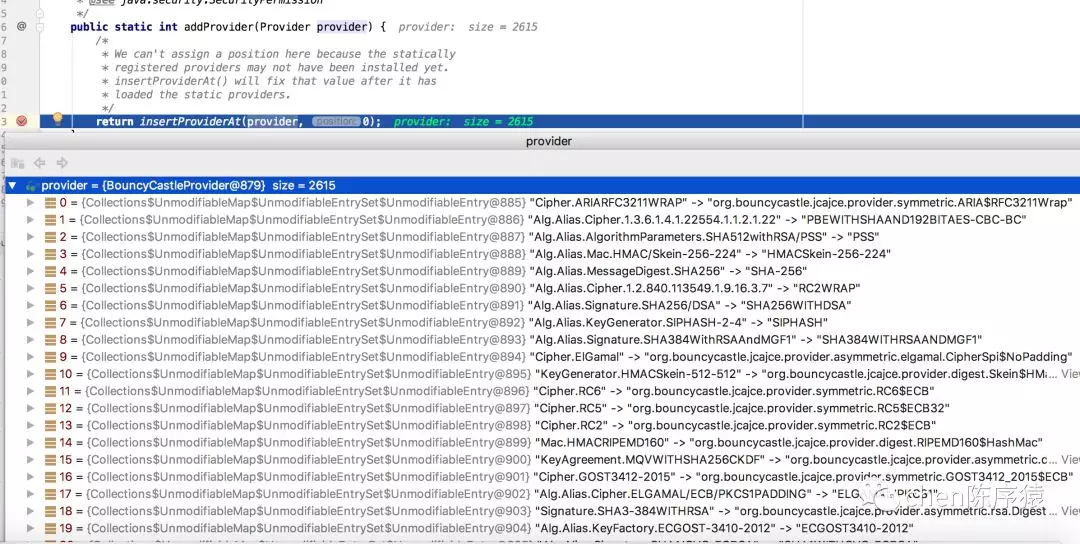
Task: Click the field icon of entry 10
Action: [50, 374]
